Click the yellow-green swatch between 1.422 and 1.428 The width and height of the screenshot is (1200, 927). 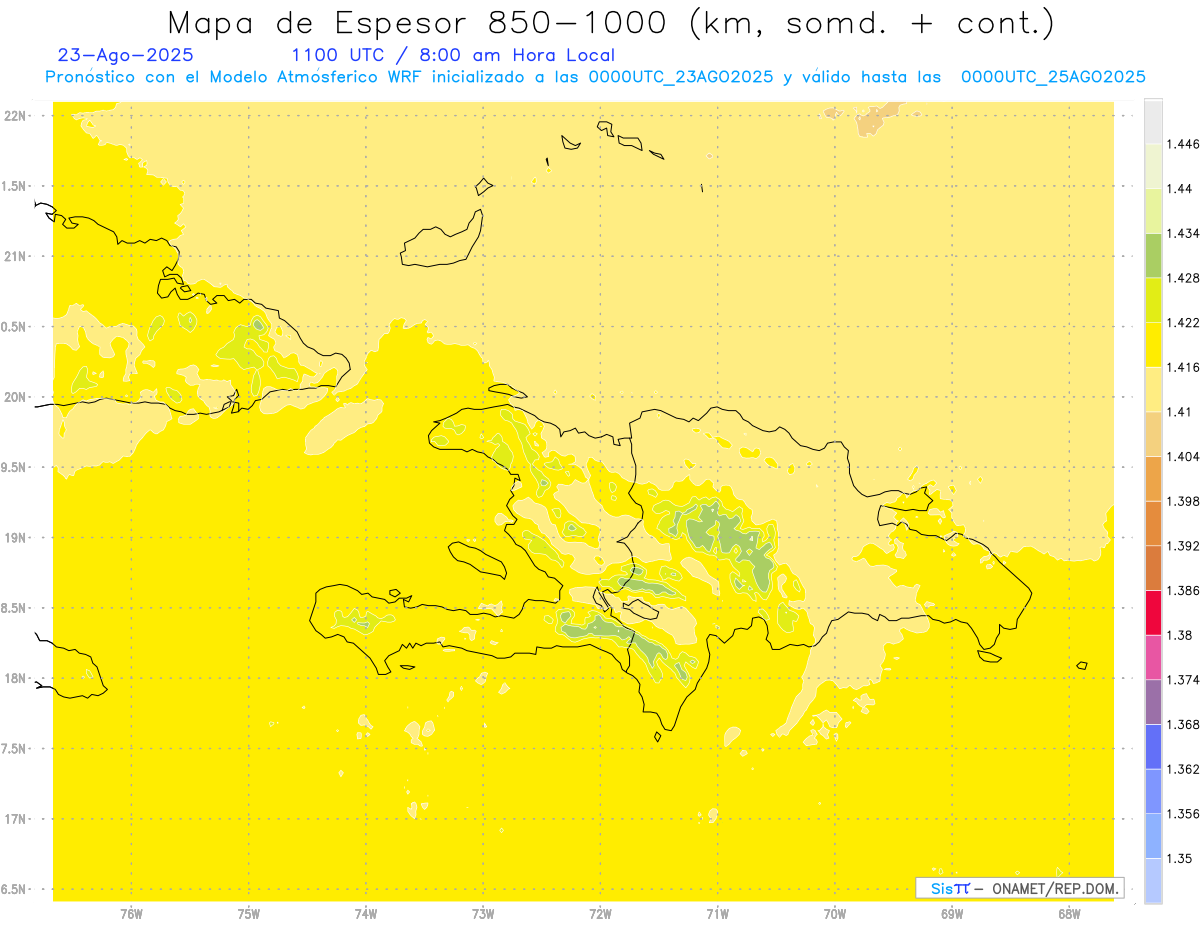pos(1153,300)
